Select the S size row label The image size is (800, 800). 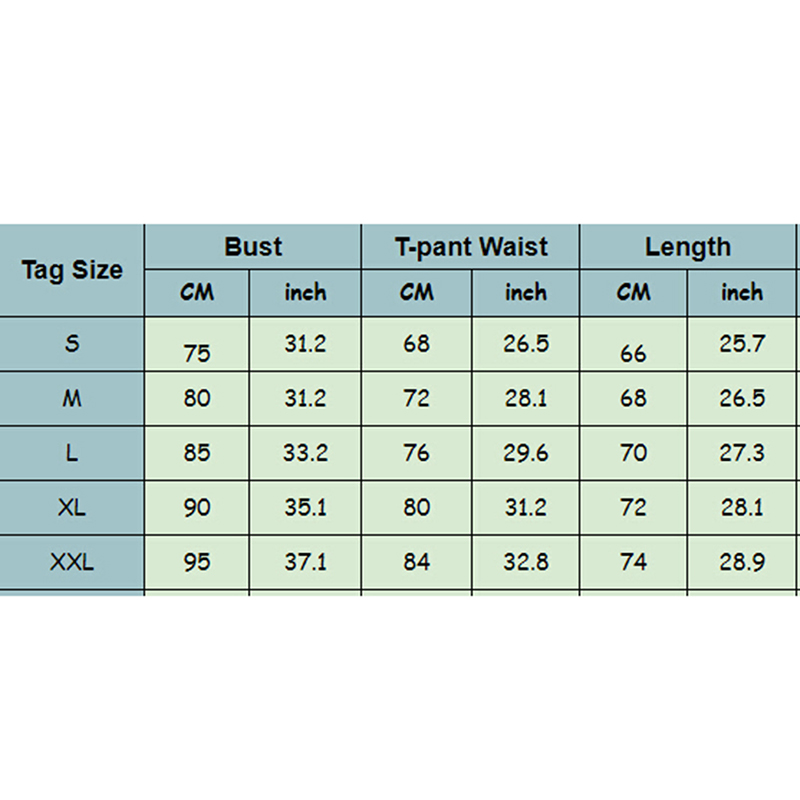[72, 344]
